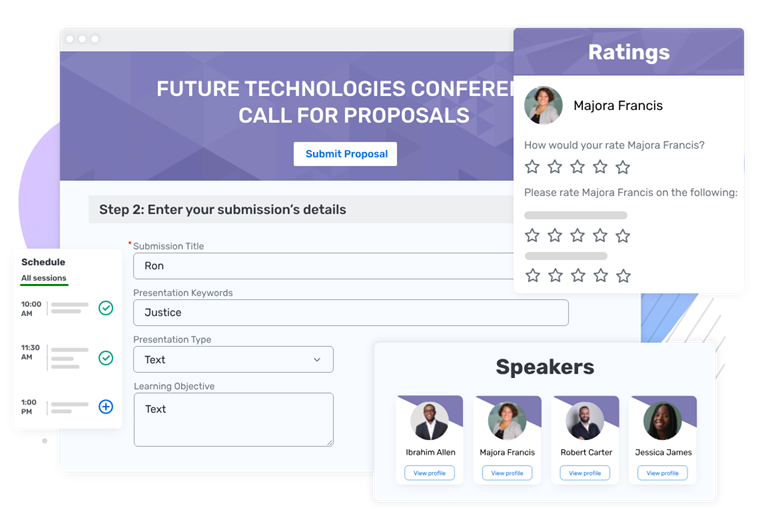Click Jessica James's speaker photo
Image resolution: width=766 pixels, height=510 pixels.
point(662,421)
